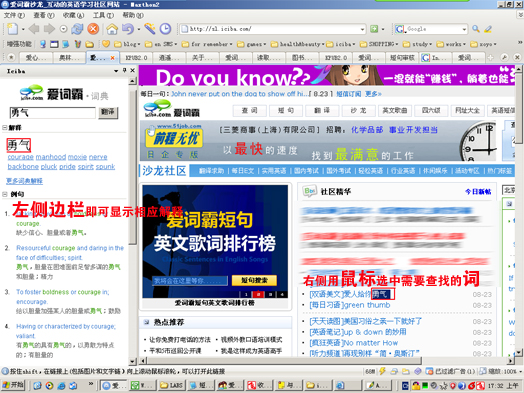Open the undo list dropdown arrow
524x393 pixels.
click(139, 29)
